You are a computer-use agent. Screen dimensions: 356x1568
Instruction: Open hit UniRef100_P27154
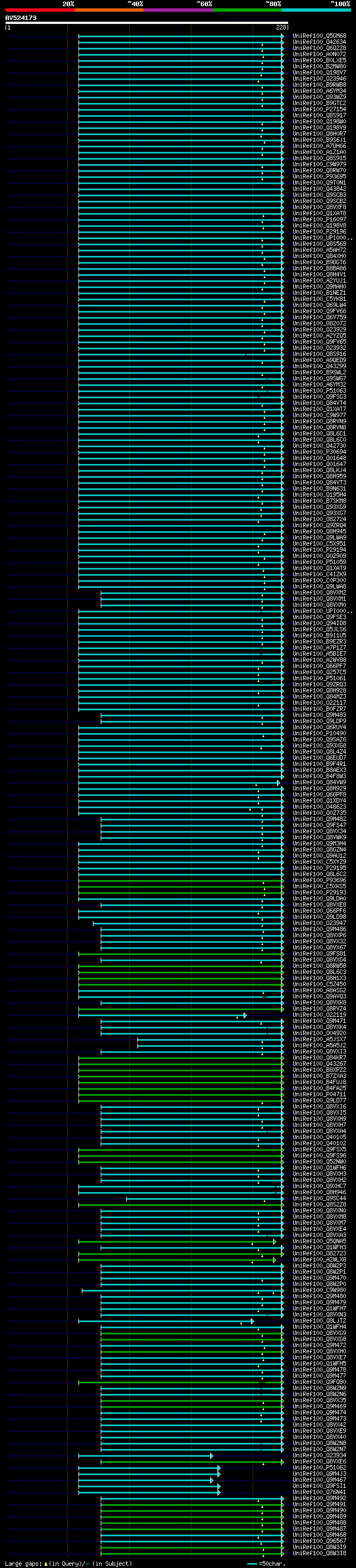[319, 110]
